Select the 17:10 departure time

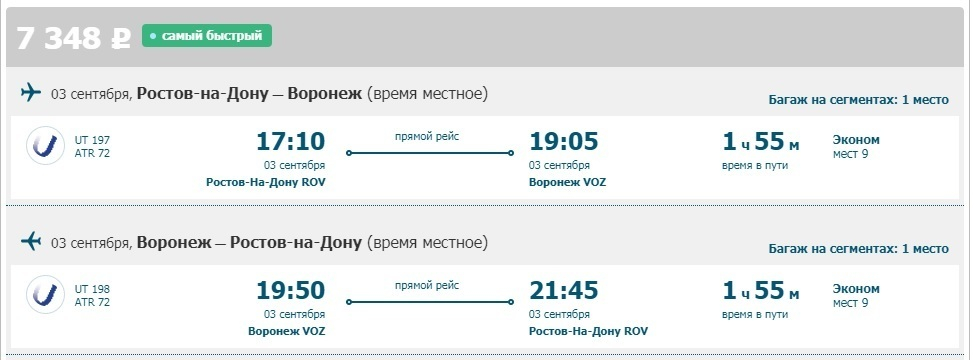tap(291, 142)
